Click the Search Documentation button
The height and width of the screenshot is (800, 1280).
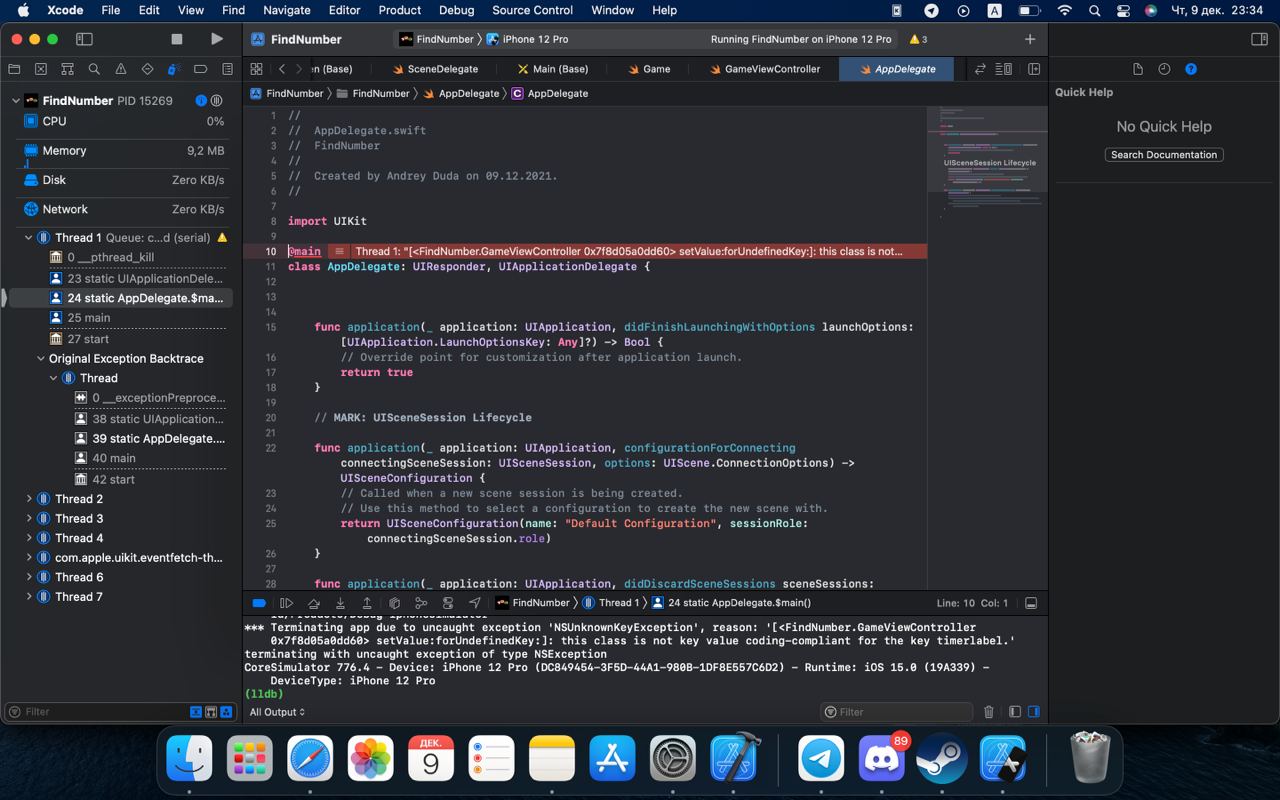(x=1164, y=155)
